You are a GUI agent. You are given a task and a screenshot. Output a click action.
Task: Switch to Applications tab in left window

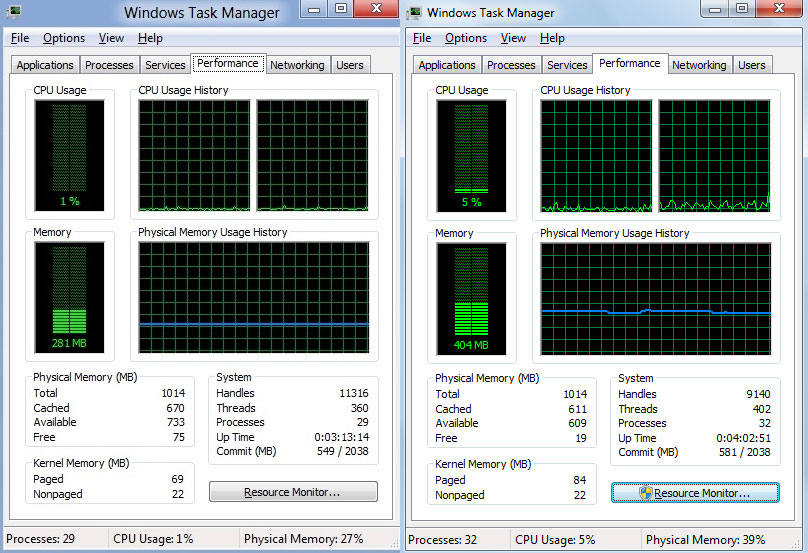pyautogui.click(x=45, y=65)
